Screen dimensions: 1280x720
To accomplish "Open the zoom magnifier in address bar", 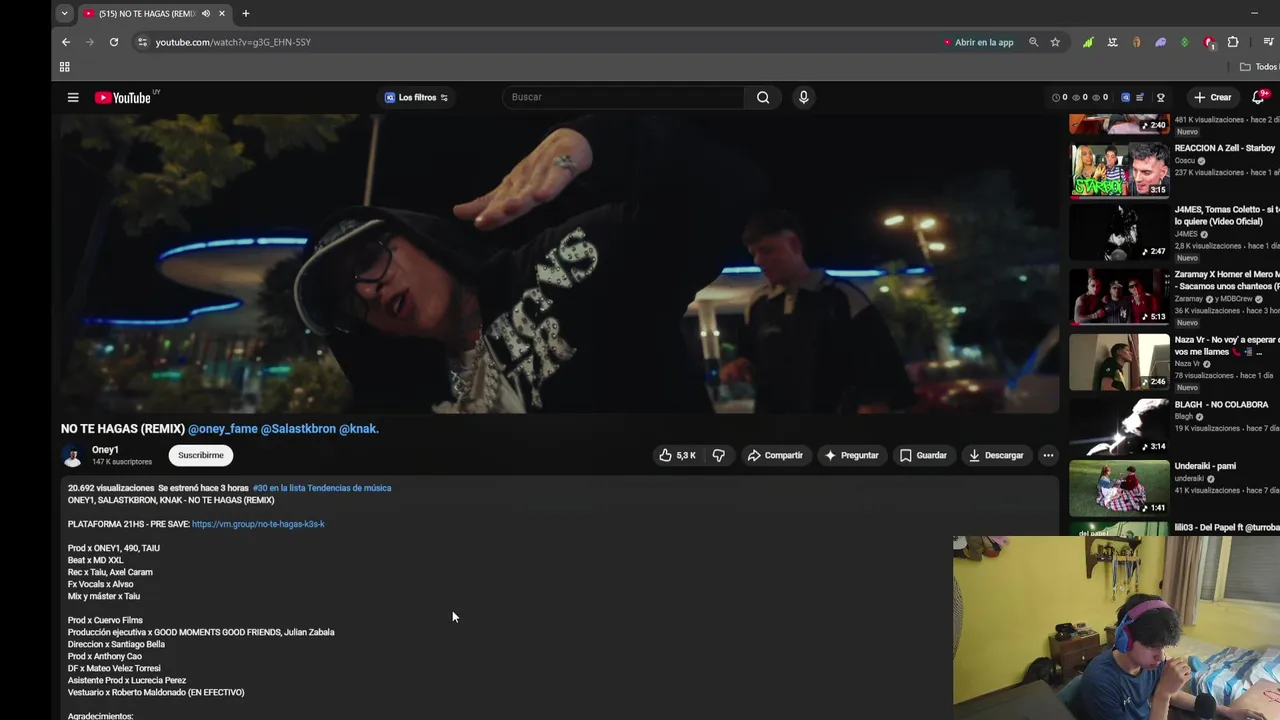I will pos(1033,42).
